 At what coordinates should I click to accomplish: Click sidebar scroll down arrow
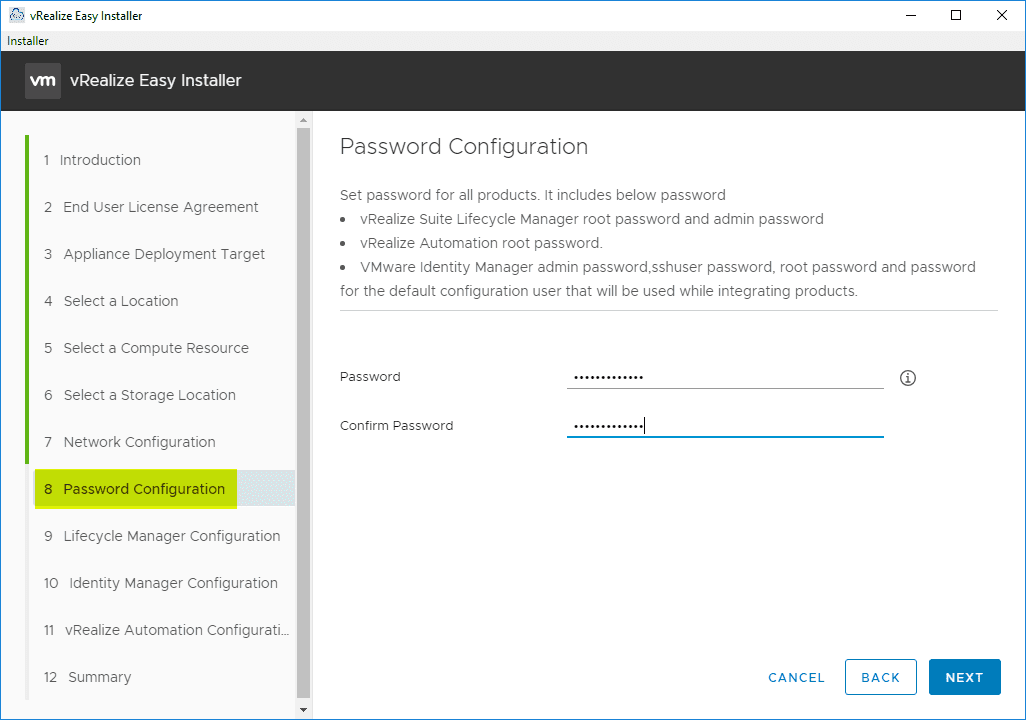[x=304, y=709]
